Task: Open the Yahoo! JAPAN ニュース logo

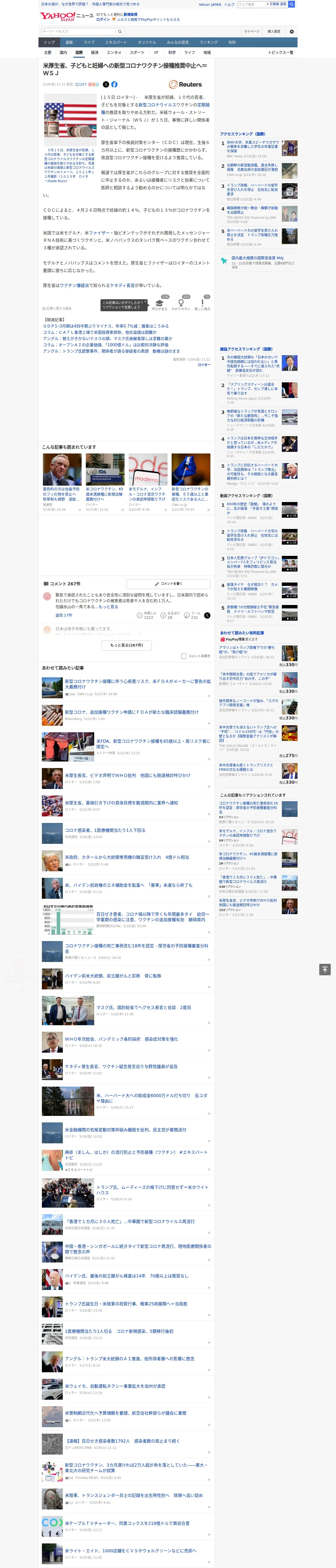Action: tap(67, 16)
